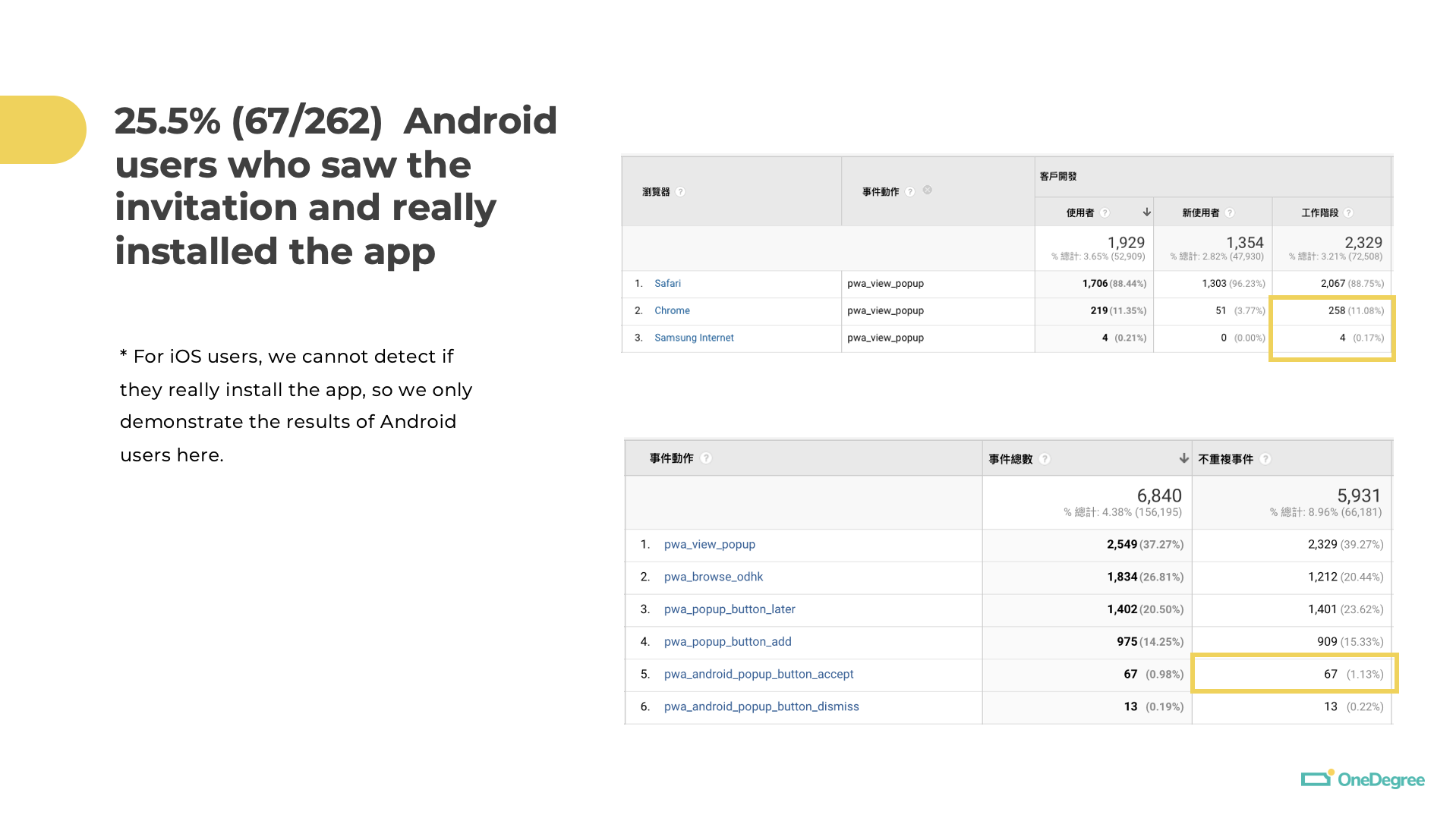Open pwa_android_popup_button_accept event link
1456x818 pixels.
[758, 675]
